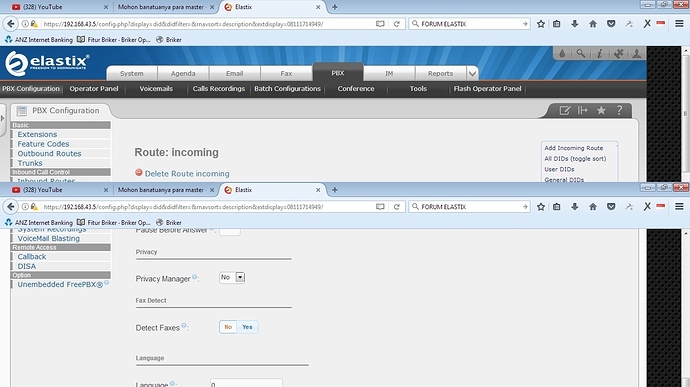Open Unembedded FreePBX link
The height and width of the screenshot is (387, 690).
tap(60, 284)
